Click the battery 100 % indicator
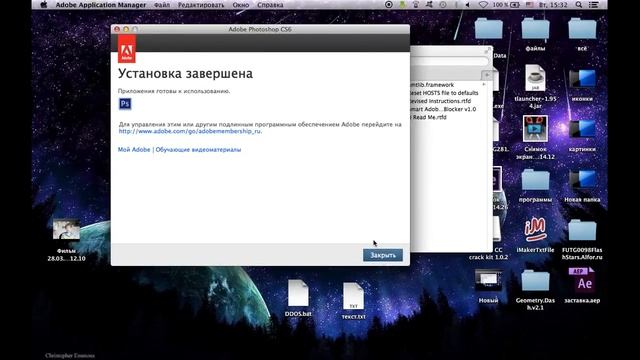 click(x=506, y=5)
